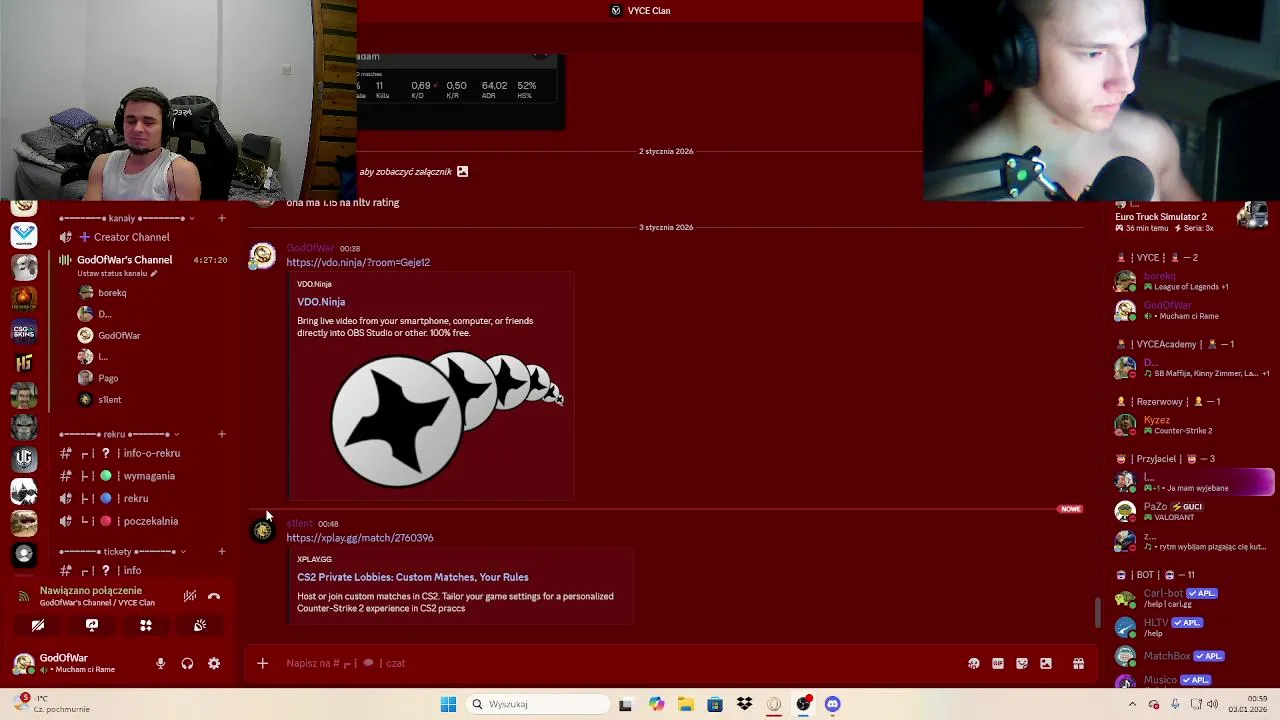Click the Windows Start button

point(448,704)
